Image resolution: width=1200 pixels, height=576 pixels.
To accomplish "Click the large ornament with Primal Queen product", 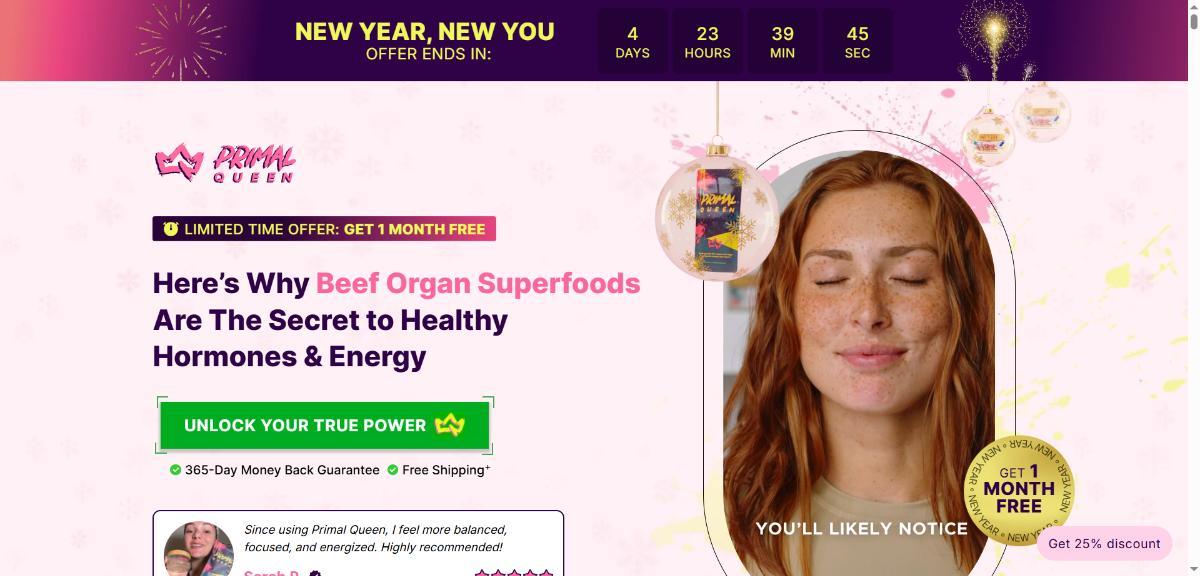I will [x=716, y=214].
